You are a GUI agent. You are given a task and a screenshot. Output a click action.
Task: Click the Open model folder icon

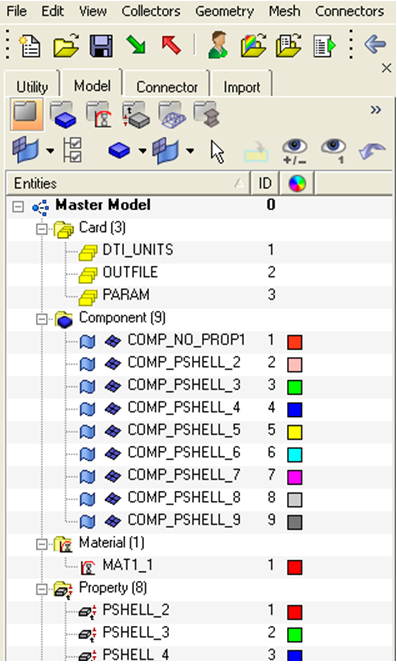[66, 45]
